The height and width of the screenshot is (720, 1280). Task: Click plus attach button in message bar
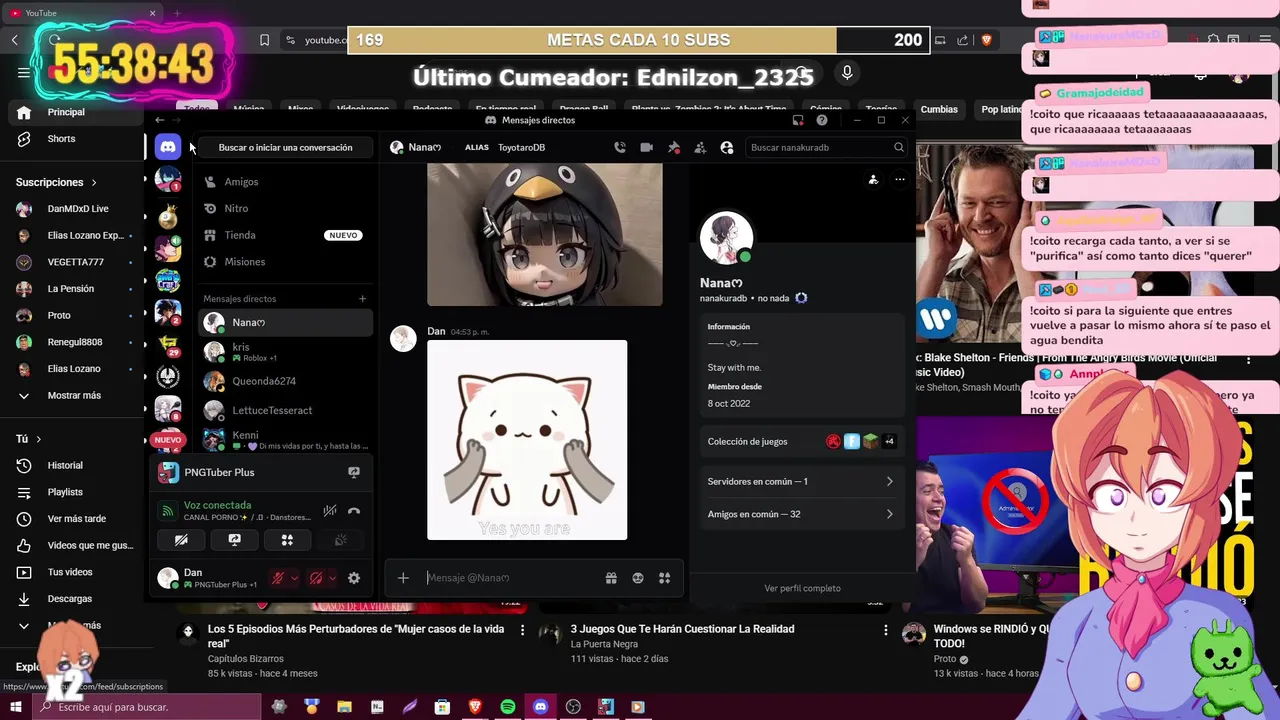pyautogui.click(x=403, y=578)
